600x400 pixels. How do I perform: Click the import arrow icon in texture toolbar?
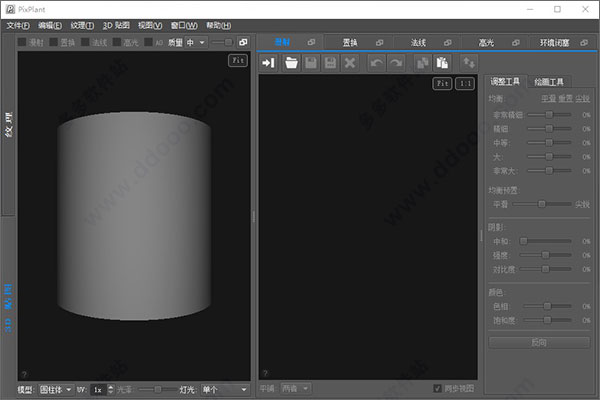[x=269, y=62]
